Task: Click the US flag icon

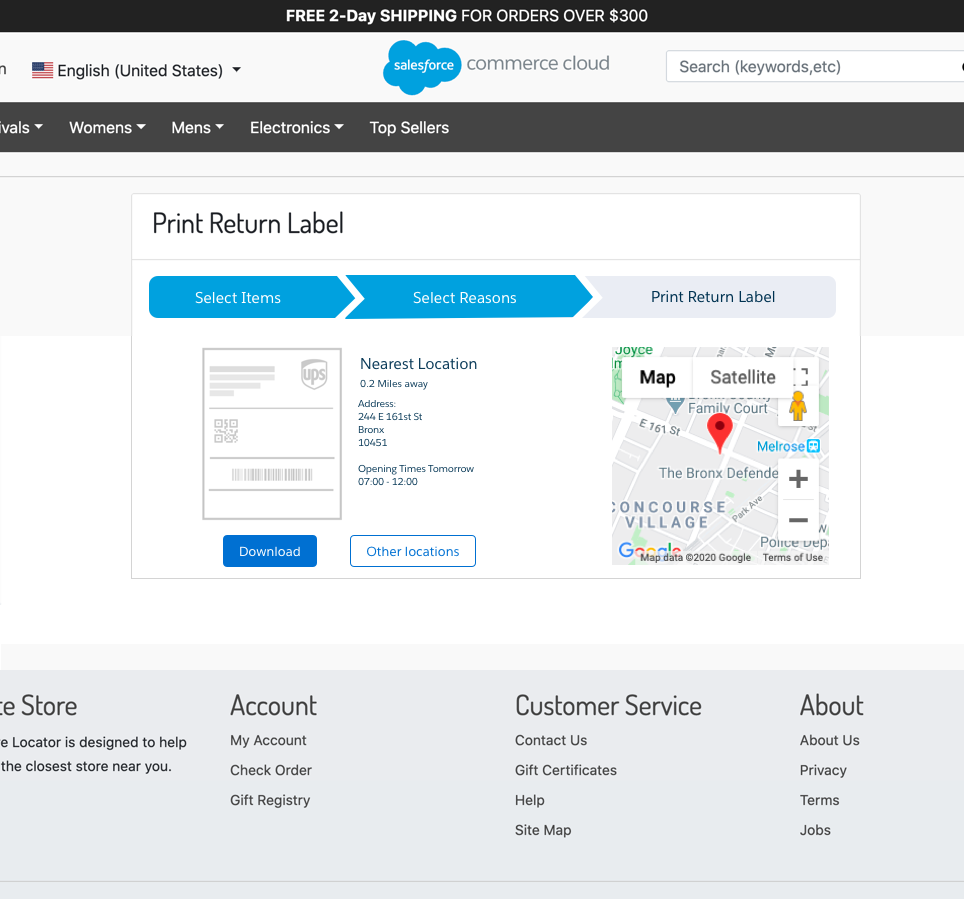Action: coord(42,70)
